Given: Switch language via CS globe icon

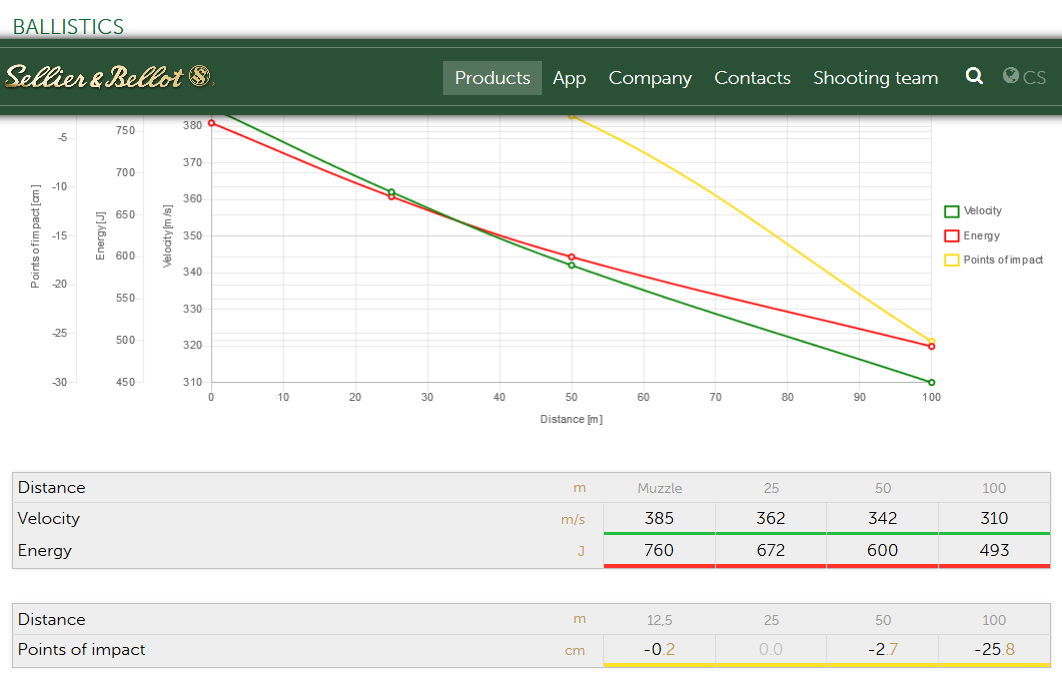Looking at the screenshot, I should (x=1024, y=77).
